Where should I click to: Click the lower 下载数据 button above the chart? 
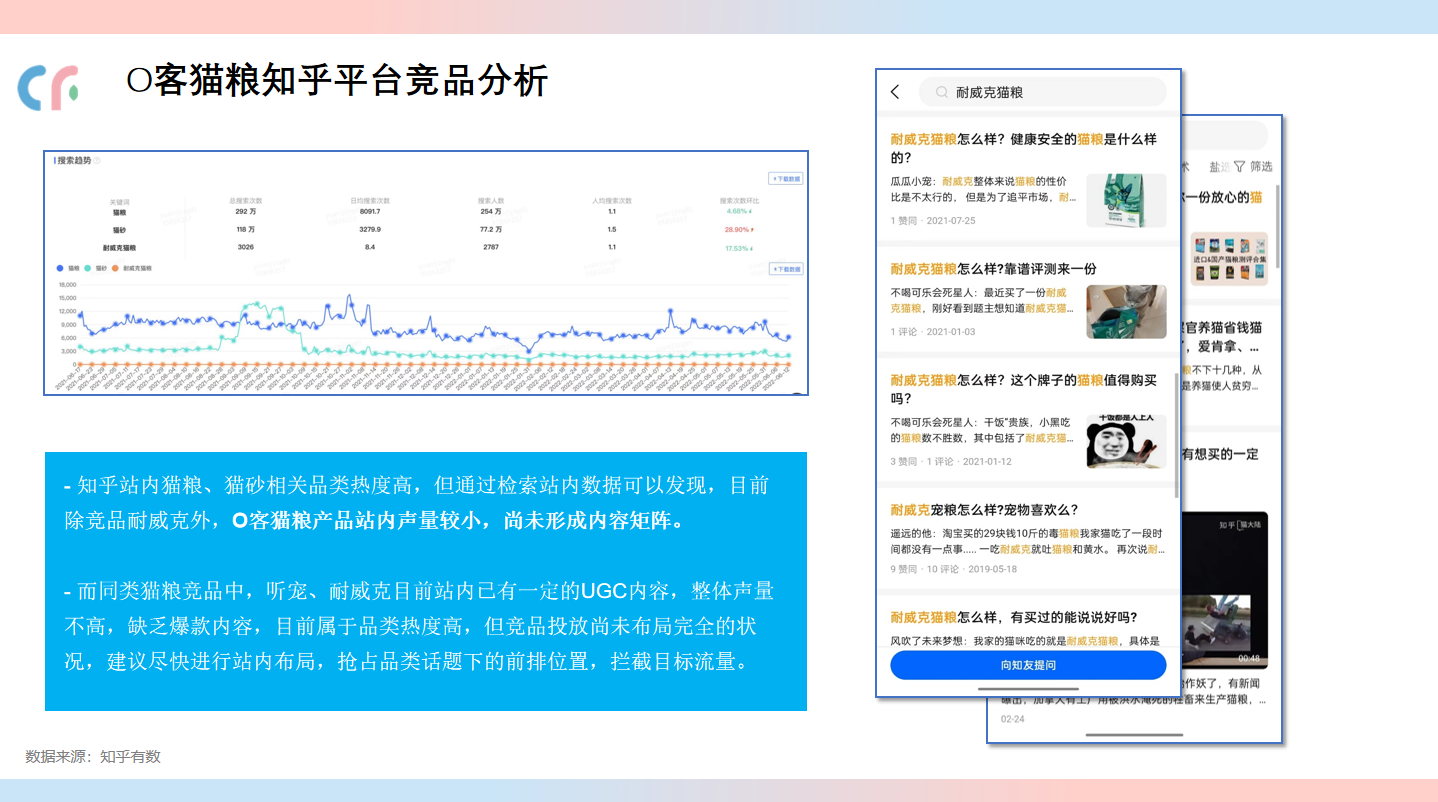pos(785,269)
